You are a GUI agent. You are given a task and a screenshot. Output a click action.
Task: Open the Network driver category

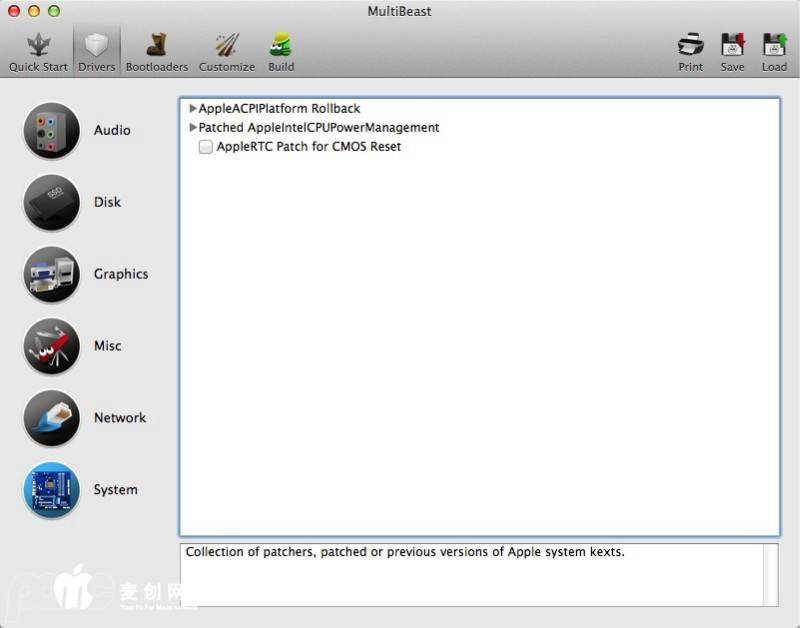pos(51,418)
